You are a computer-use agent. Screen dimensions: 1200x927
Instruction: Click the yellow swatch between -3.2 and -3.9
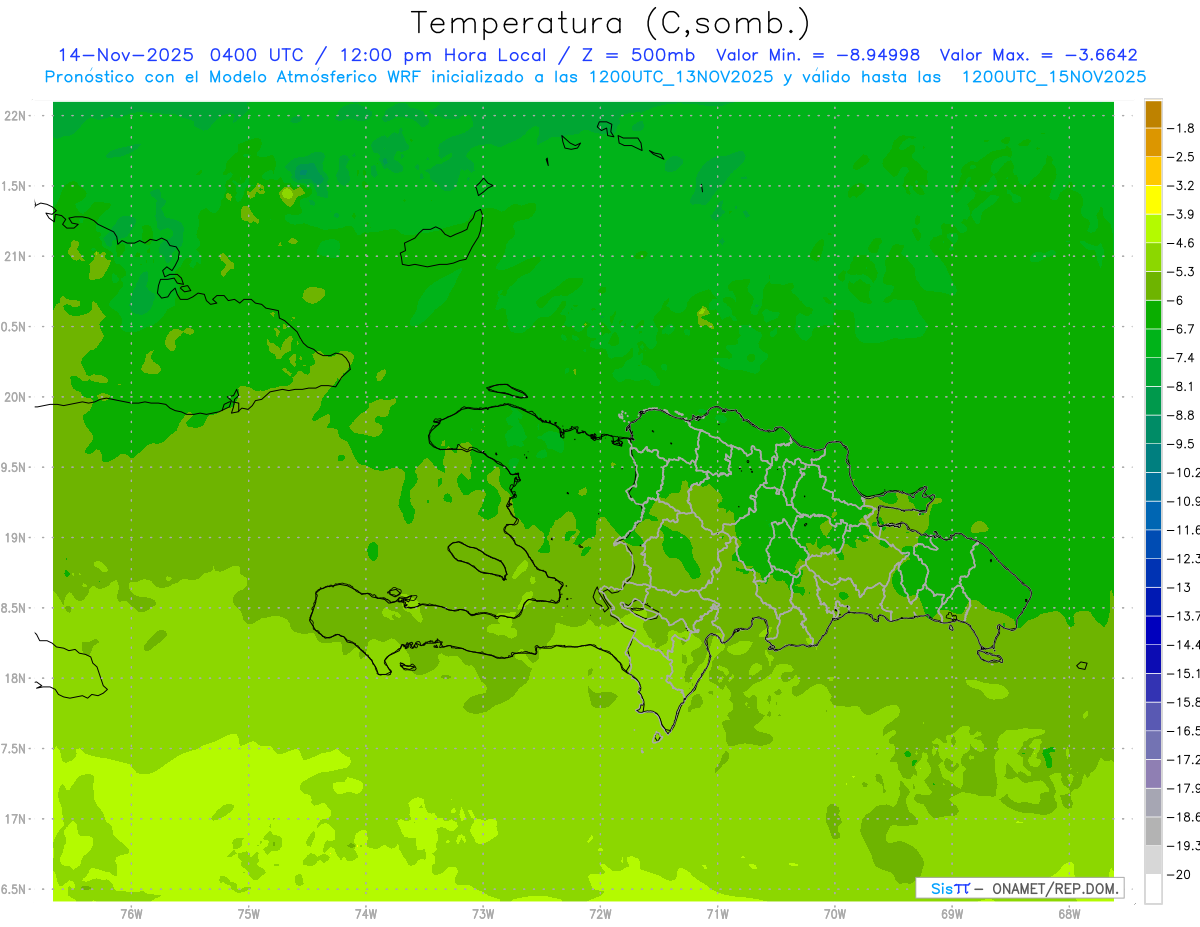pos(1153,200)
